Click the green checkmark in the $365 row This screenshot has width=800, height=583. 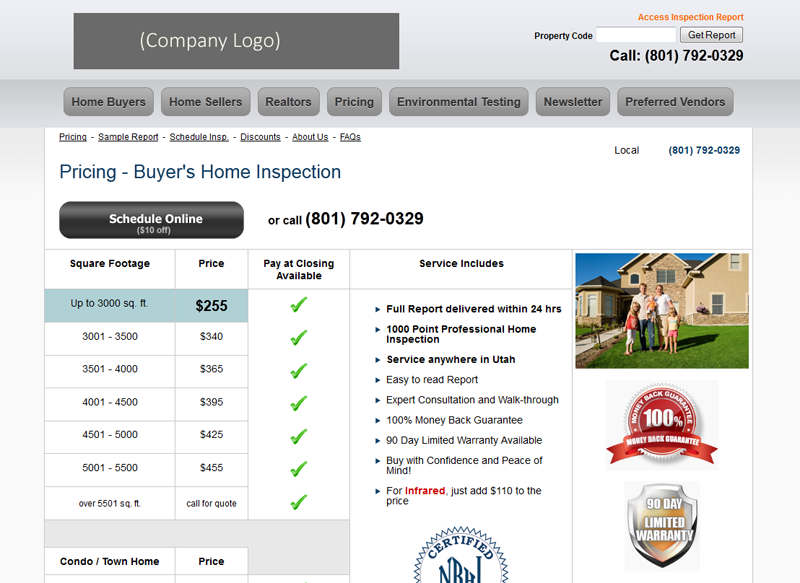point(298,370)
